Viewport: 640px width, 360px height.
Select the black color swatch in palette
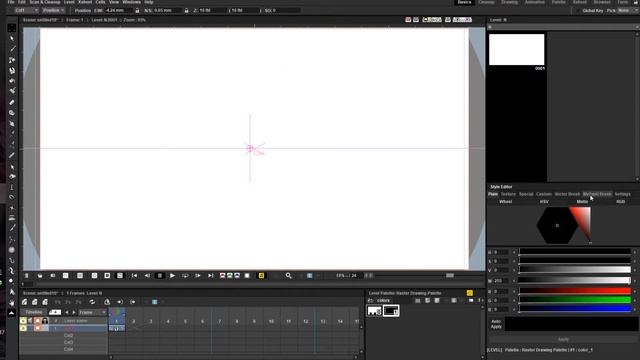point(391,311)
